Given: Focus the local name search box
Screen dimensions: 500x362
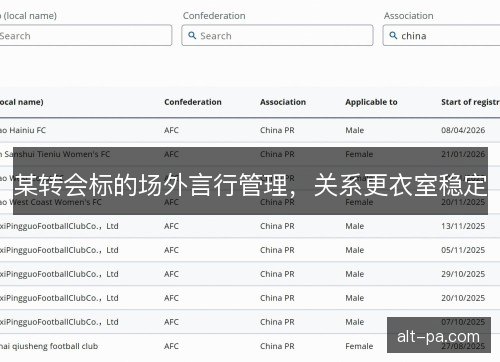Looking at the screenshot, I should 86,35.
